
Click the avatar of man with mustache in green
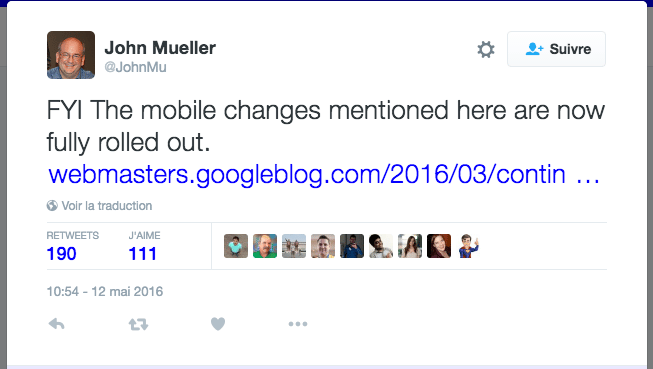coord(265,246)
